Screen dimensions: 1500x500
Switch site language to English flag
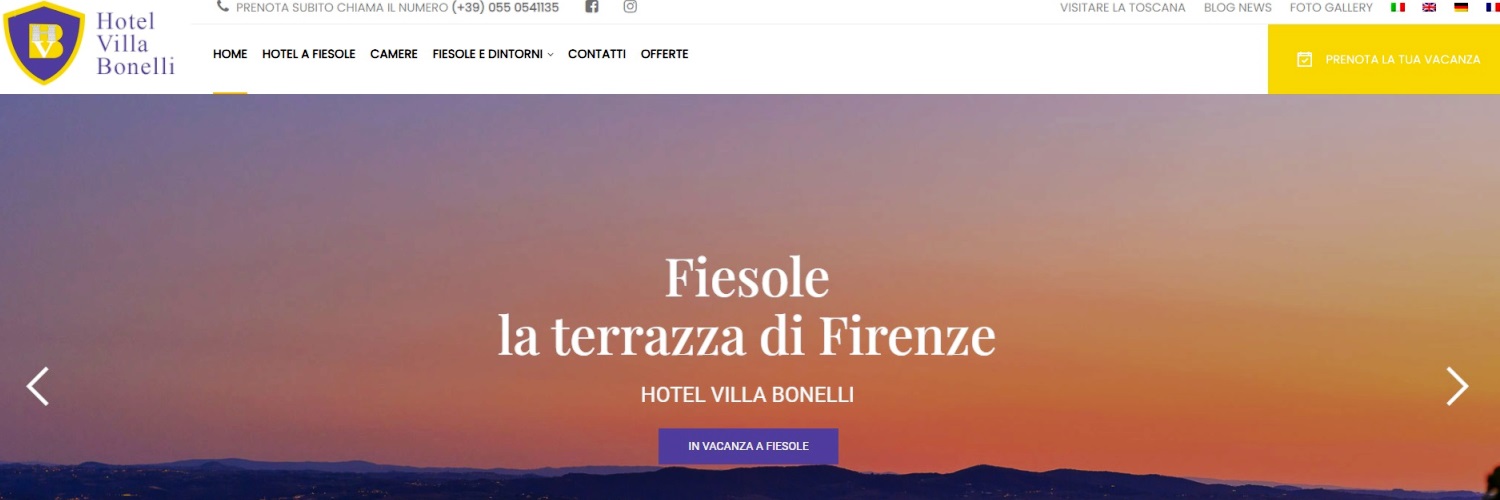click(1429, 7)
